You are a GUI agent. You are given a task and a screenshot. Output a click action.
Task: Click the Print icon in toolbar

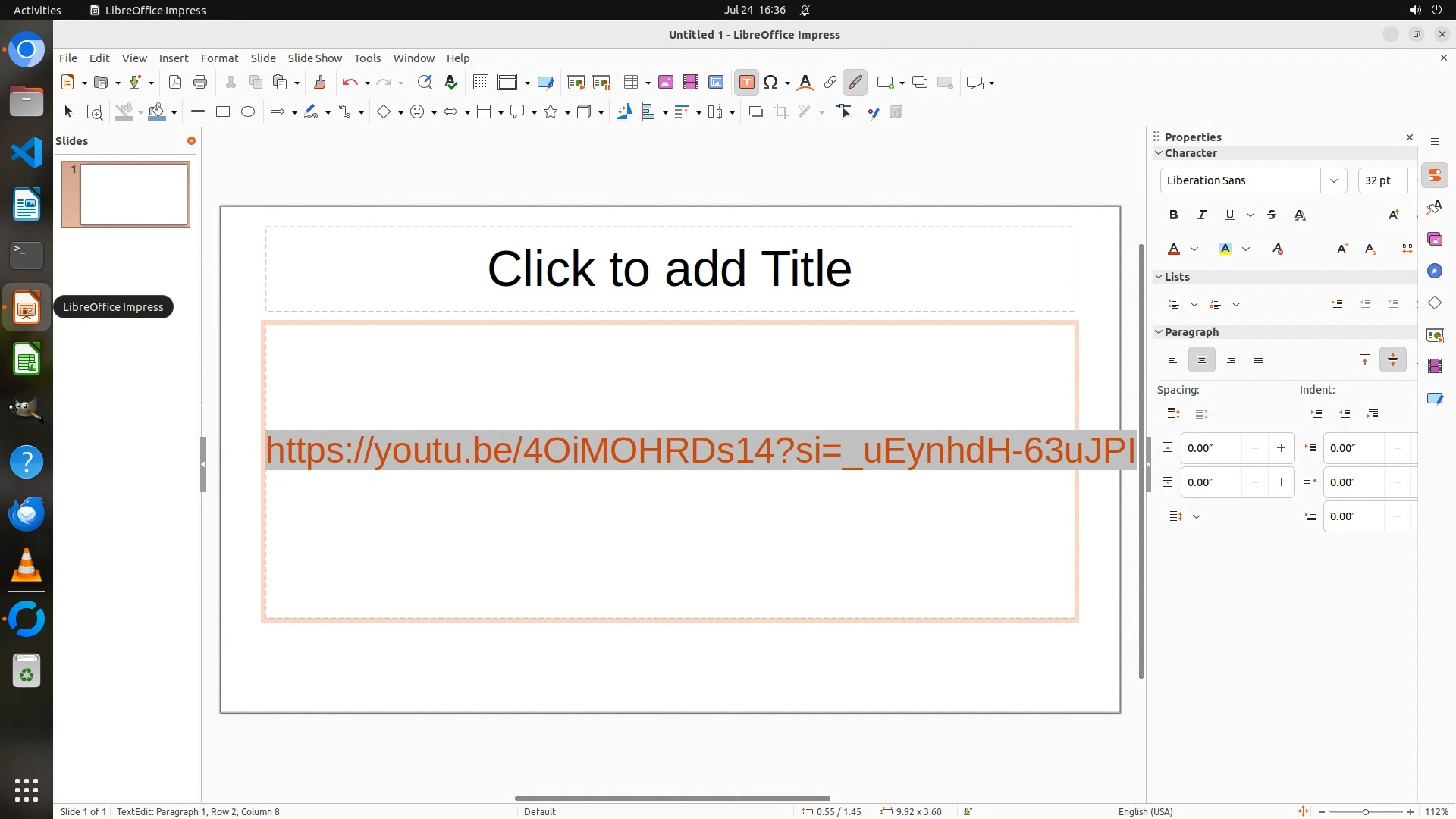(200, 83)
